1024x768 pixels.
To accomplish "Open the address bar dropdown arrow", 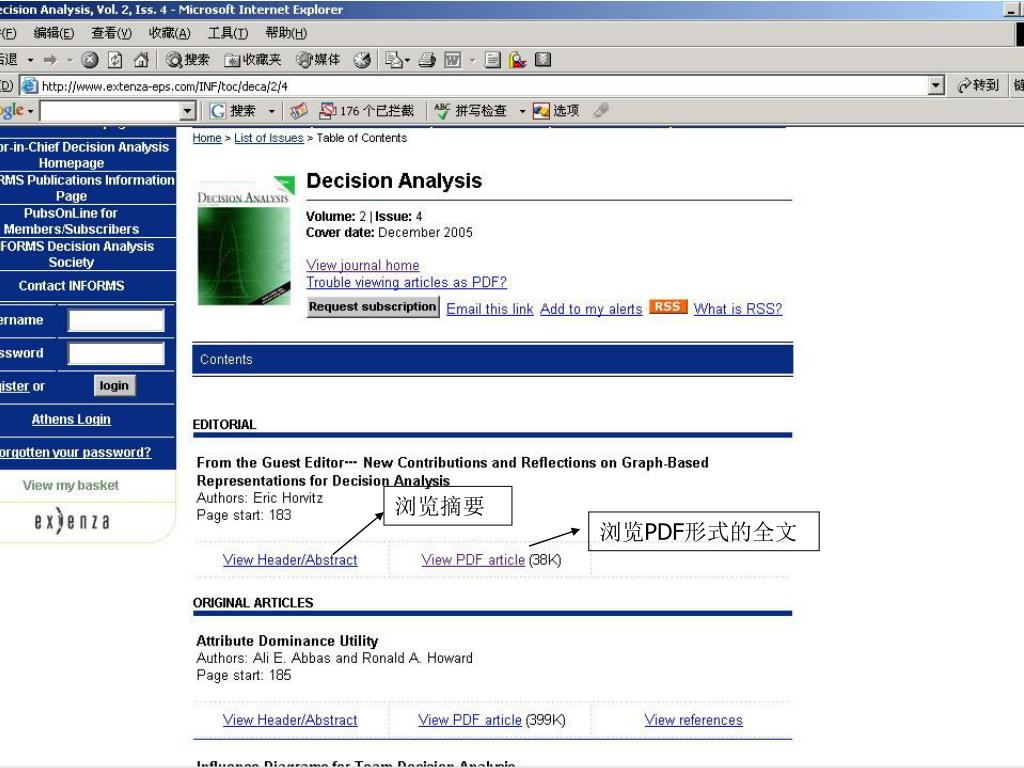I will pyautogui.click(x=936, y=86).
